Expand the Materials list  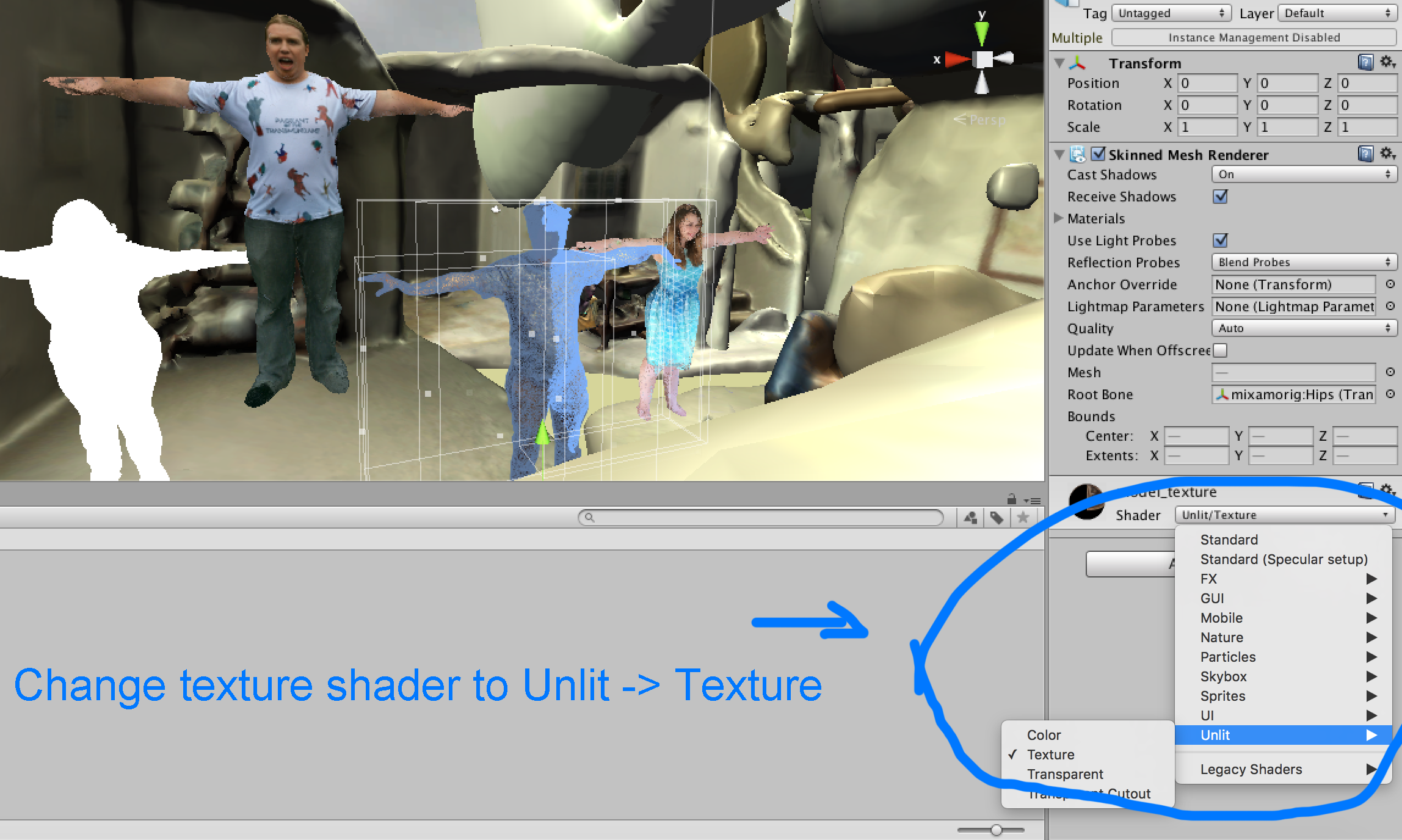[x=1059, y=218]
